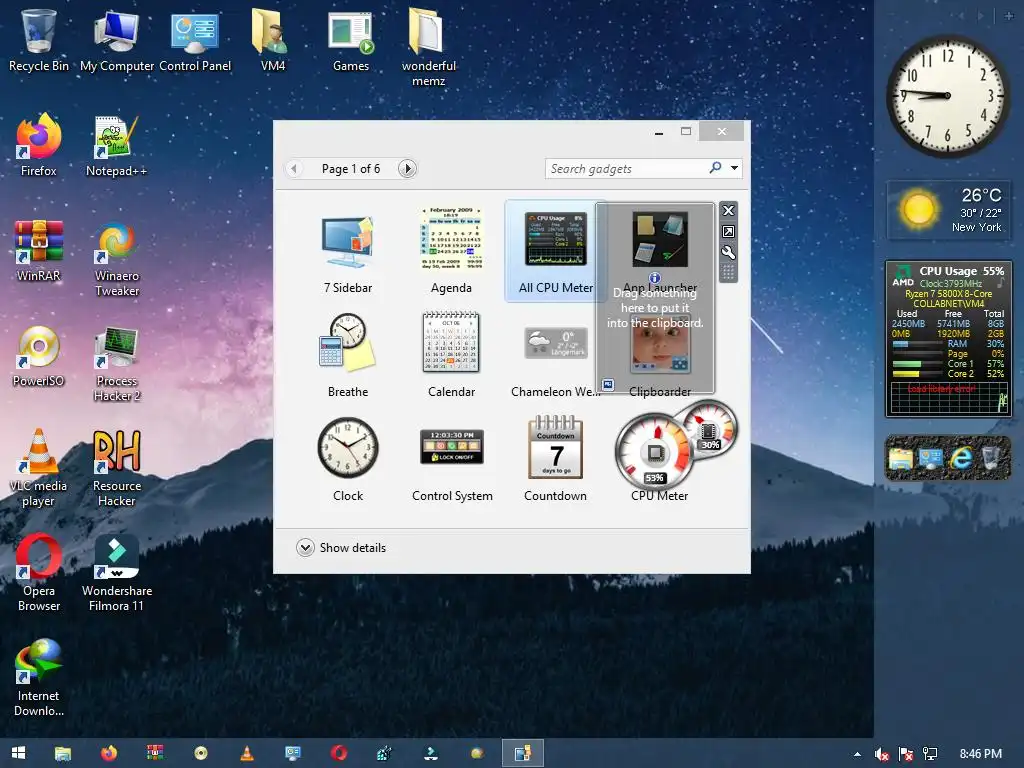Image resolution: width=1024 pixels, height=768 pixels.
Task: Select the Countdown gadget
Action: click(555, 459)
